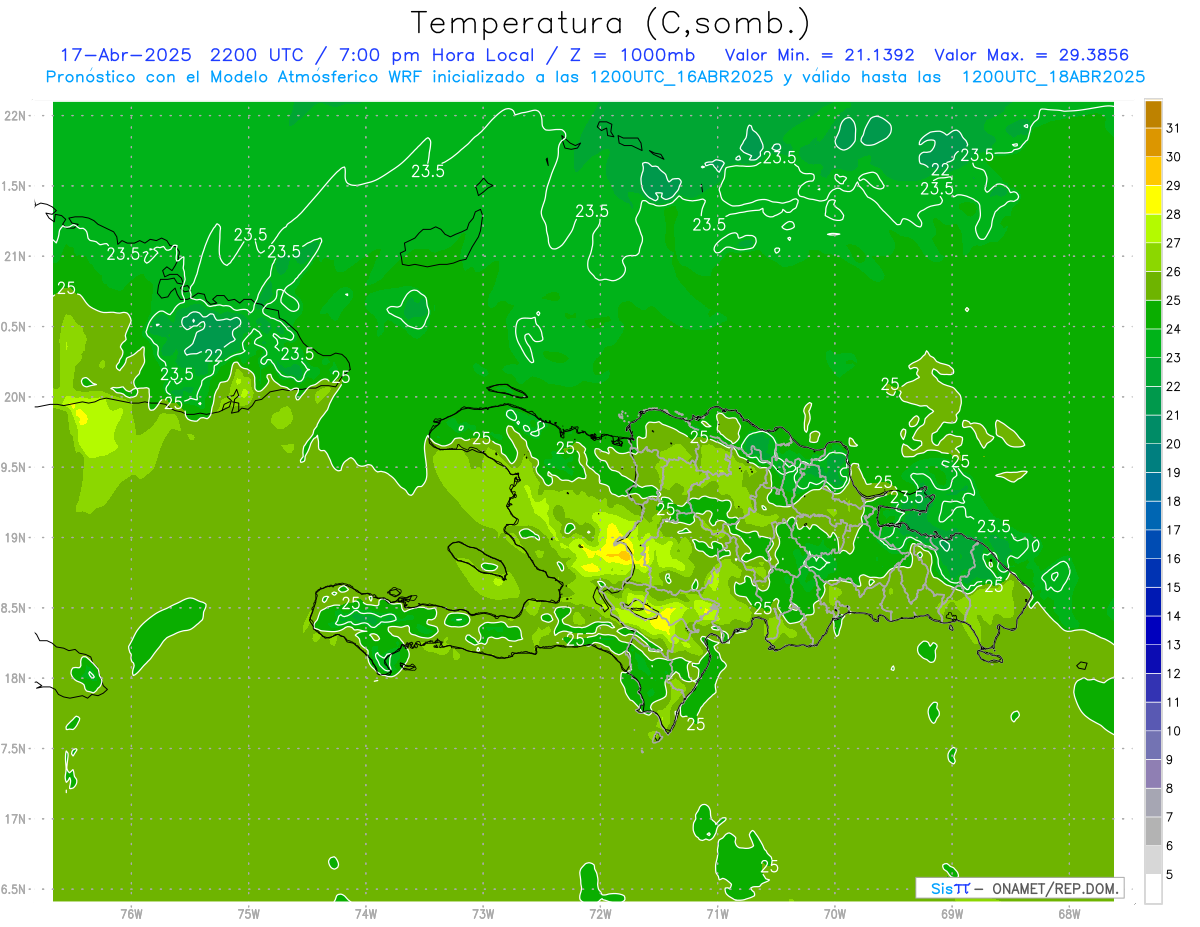Click the '20N' latitude label
The height and width of the screenshot is (927, 1200).
point(16,397)
